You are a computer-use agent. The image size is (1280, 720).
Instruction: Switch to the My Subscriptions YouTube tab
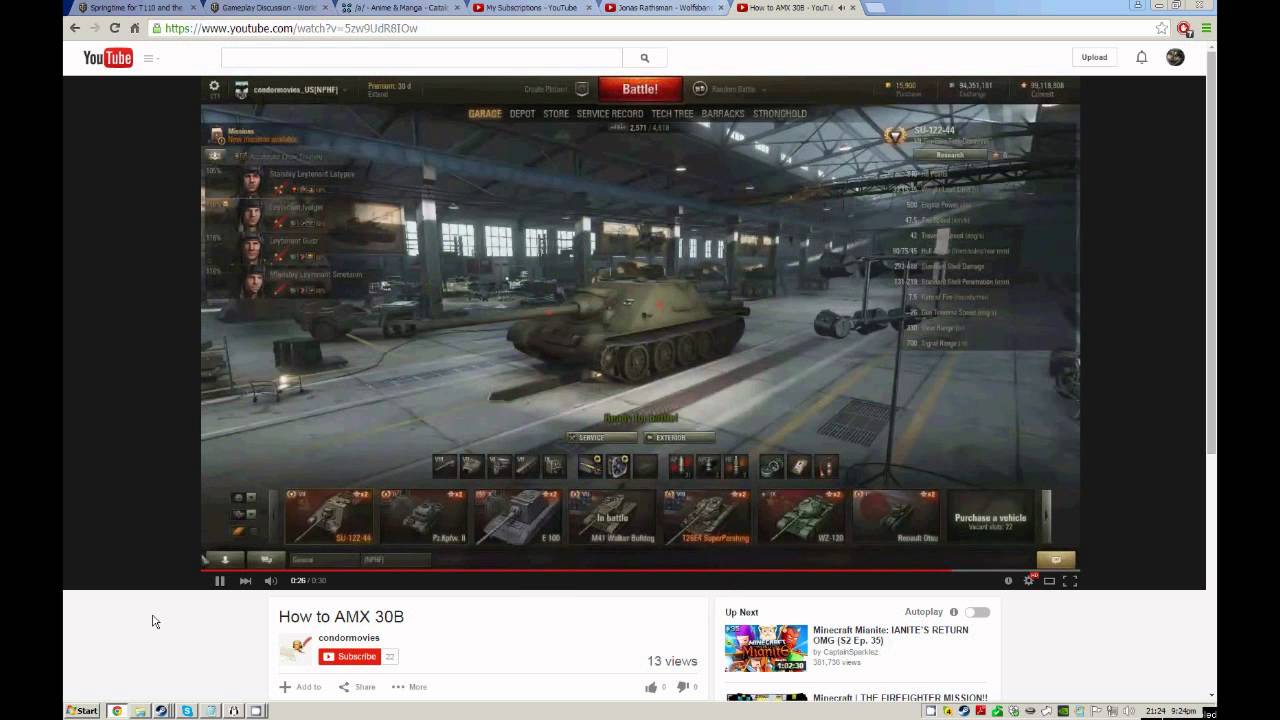coord(531,7)
